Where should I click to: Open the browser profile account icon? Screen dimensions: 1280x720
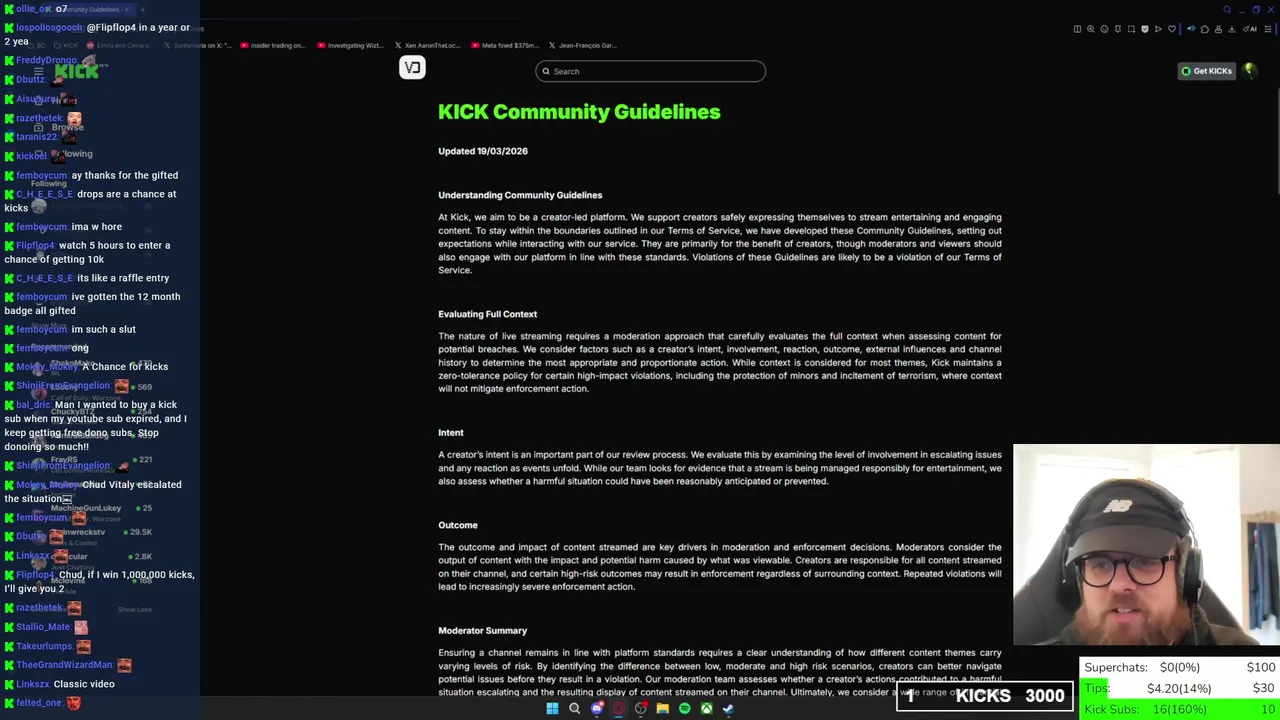pyautogui.click(x=1218, y=29)
